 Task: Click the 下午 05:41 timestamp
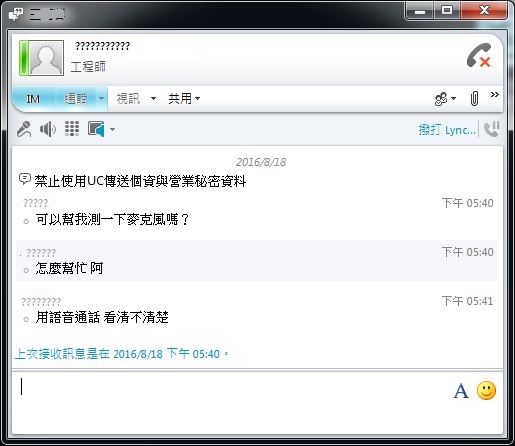(x=468, y=301)
